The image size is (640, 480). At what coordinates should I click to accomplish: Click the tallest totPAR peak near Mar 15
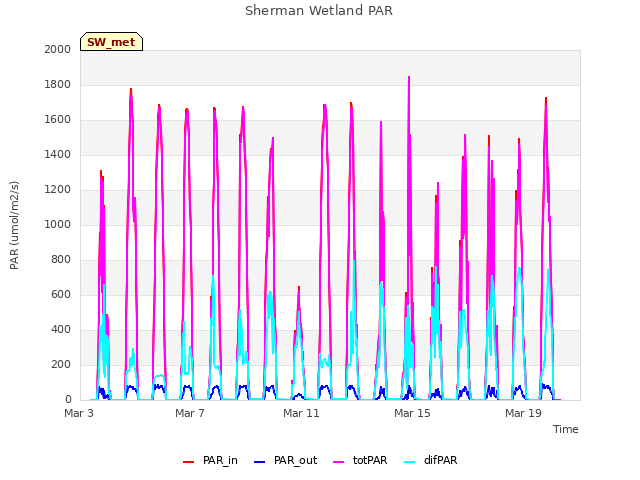pyautogui.click(x=409, y=77)
